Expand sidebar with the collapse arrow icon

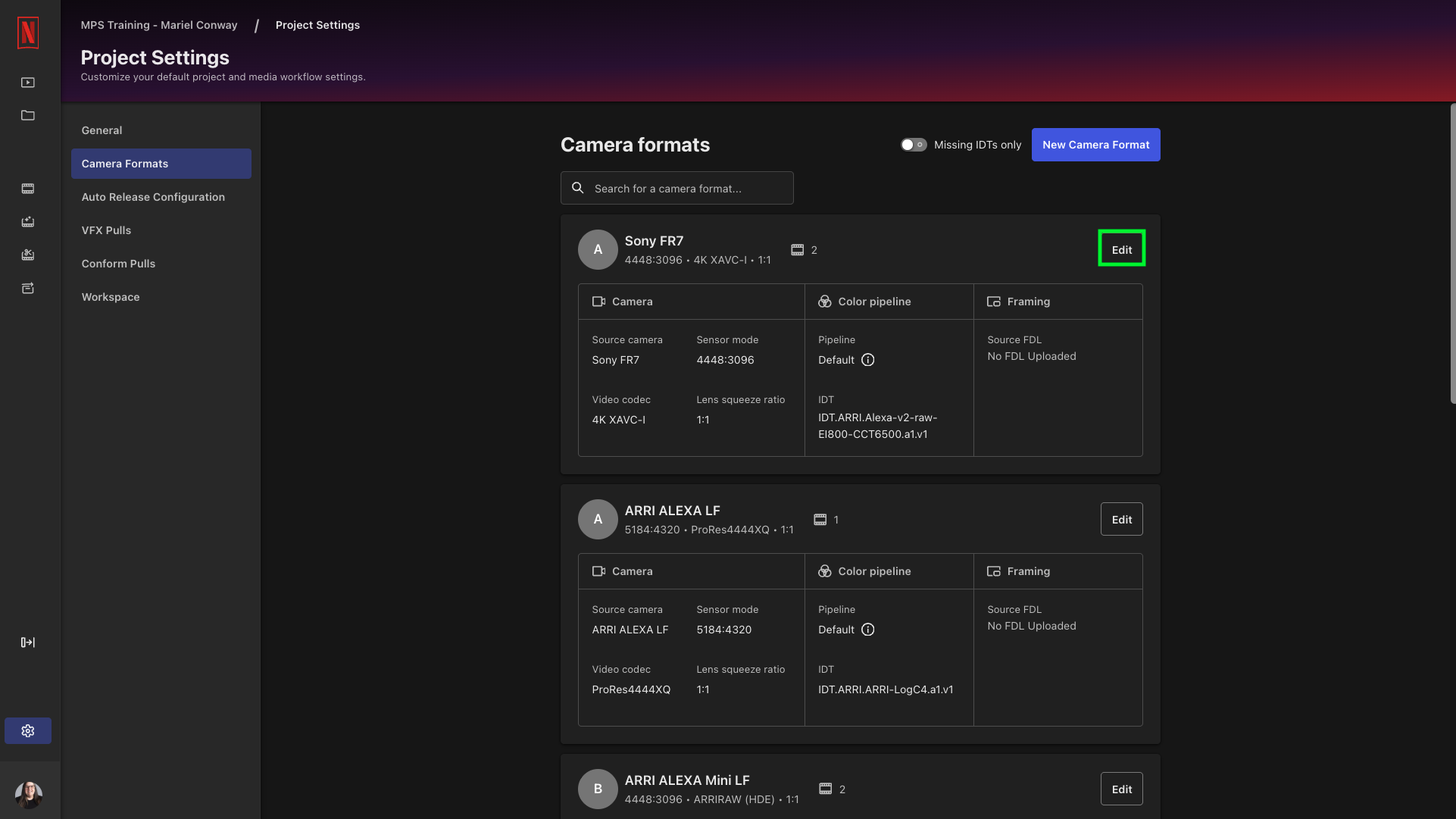pyautogui.click(x=28, y=642)
